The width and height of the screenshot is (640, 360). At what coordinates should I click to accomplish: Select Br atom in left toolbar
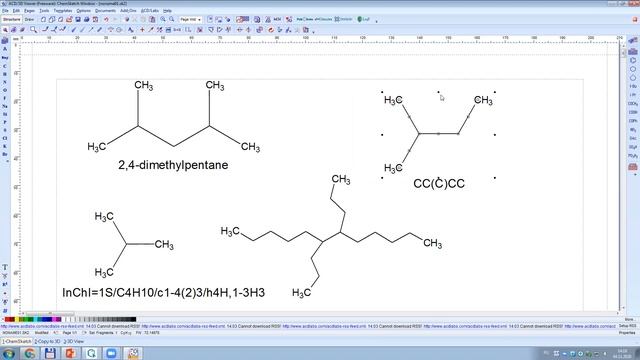click(x=5, y=154)
